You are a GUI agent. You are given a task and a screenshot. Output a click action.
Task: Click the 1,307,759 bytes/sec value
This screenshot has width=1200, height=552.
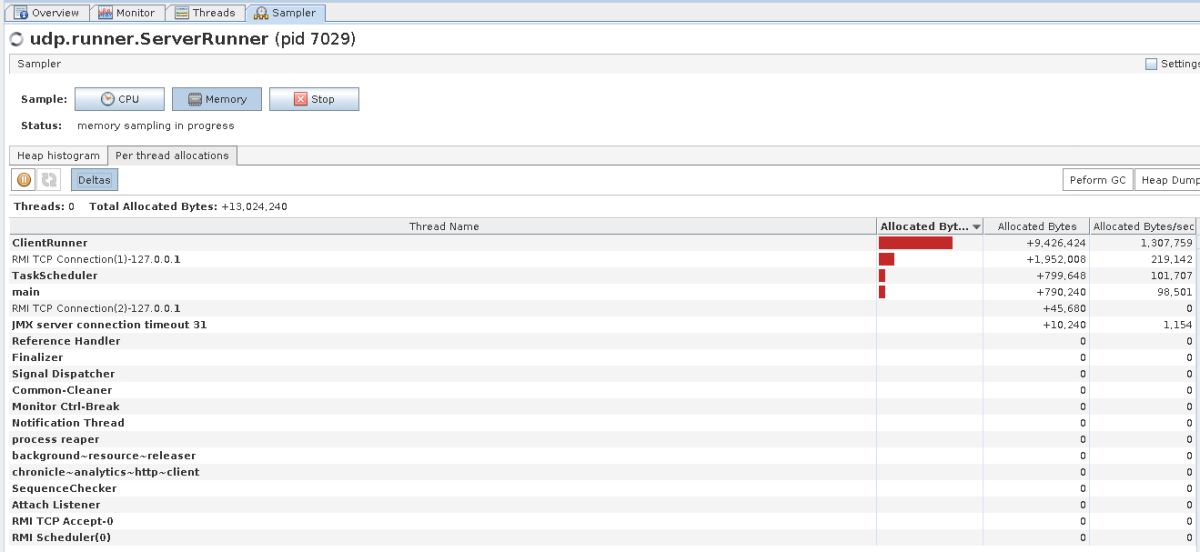click(1166, 243)
